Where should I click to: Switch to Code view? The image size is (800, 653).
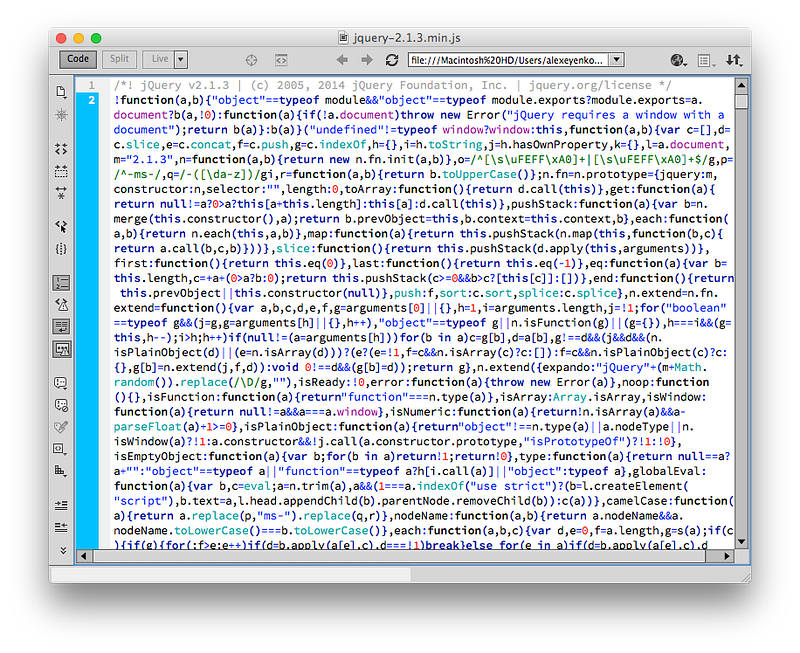tap(78, 59)
